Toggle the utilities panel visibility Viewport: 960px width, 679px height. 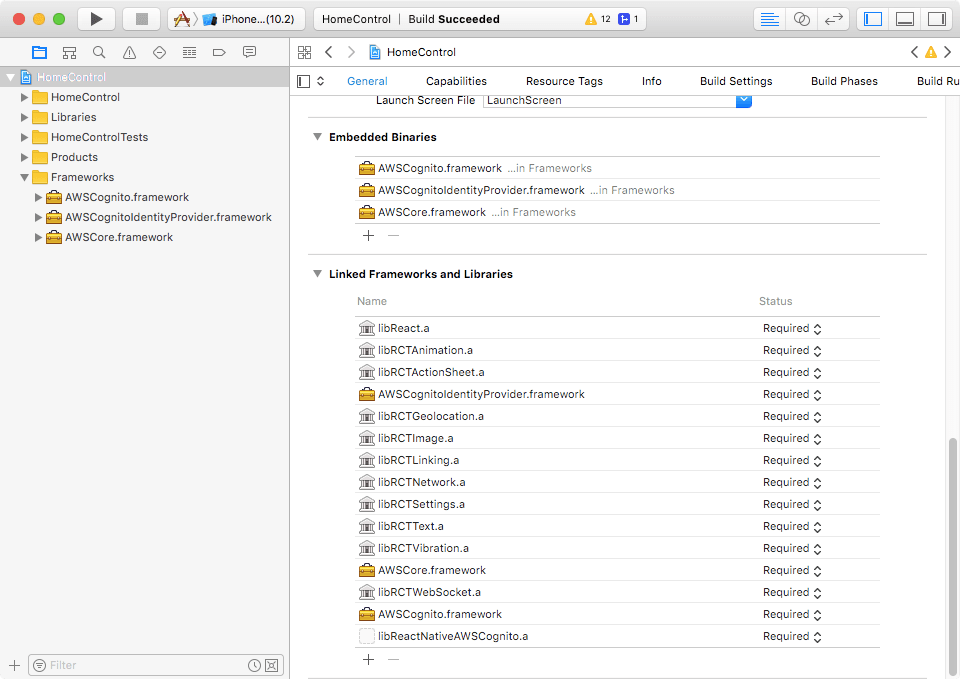click(x=936, y=19)
